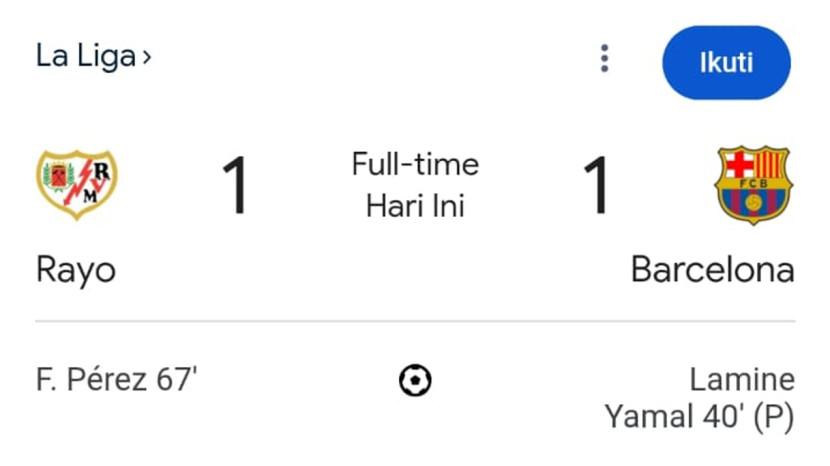Open the vertical three-dot more options menu
The width and height of the screenshot is (830, 466).
[x=604, y=59]
